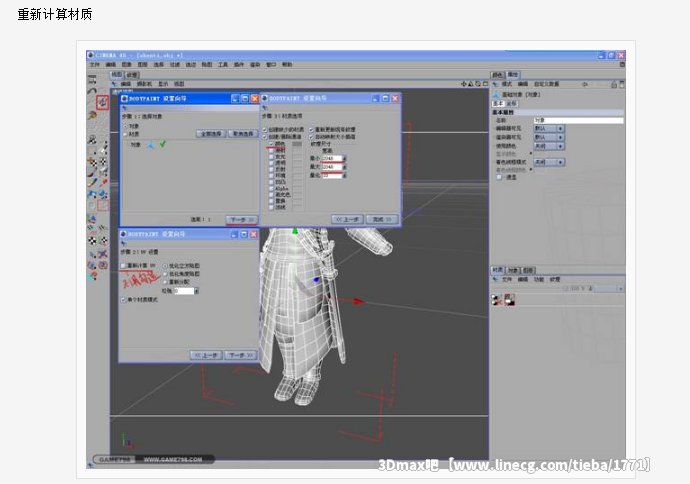This screenshot has width=690, height=484.
Task: Click the object icon in wizard object list
Action: (150, 145)
